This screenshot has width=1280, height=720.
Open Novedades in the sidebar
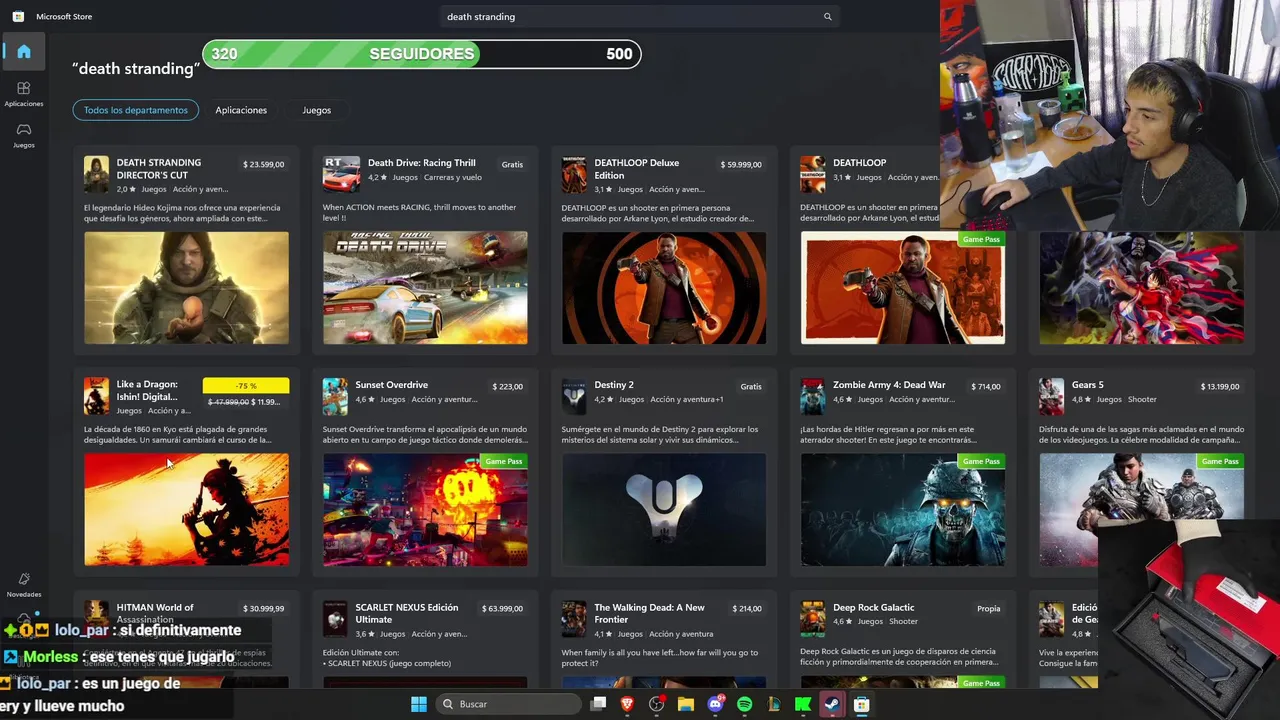pos(24,585)
